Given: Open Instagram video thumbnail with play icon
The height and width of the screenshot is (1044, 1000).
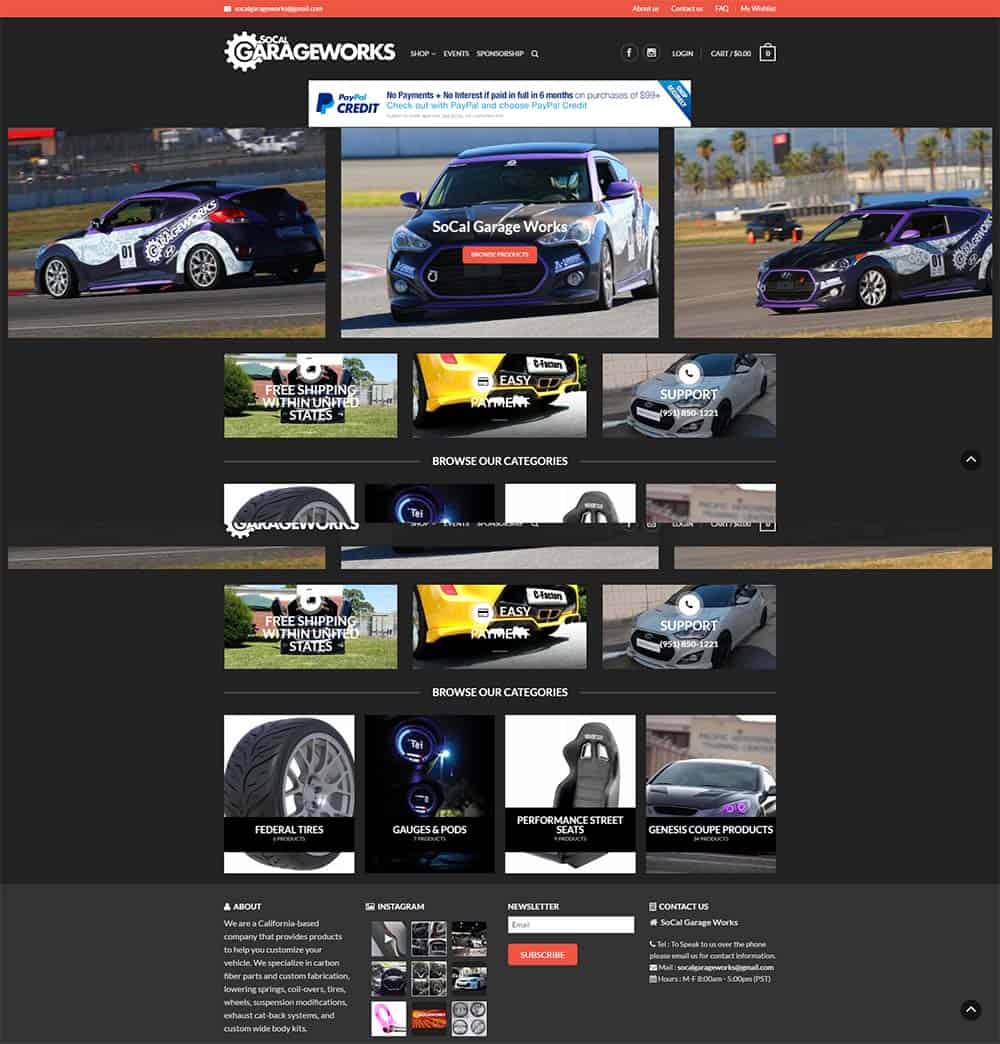Looking at the screenshot, I should [x=389, y=939].
